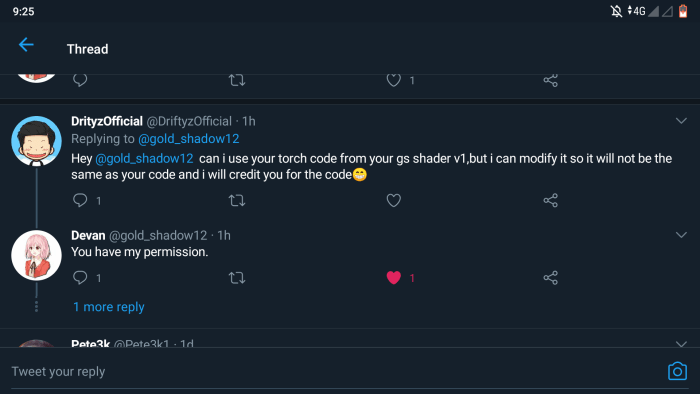The height and width of the screenshot is (394, 700).
Task: Share DrityzOfficial's tweet
Action: coord(550,200)
